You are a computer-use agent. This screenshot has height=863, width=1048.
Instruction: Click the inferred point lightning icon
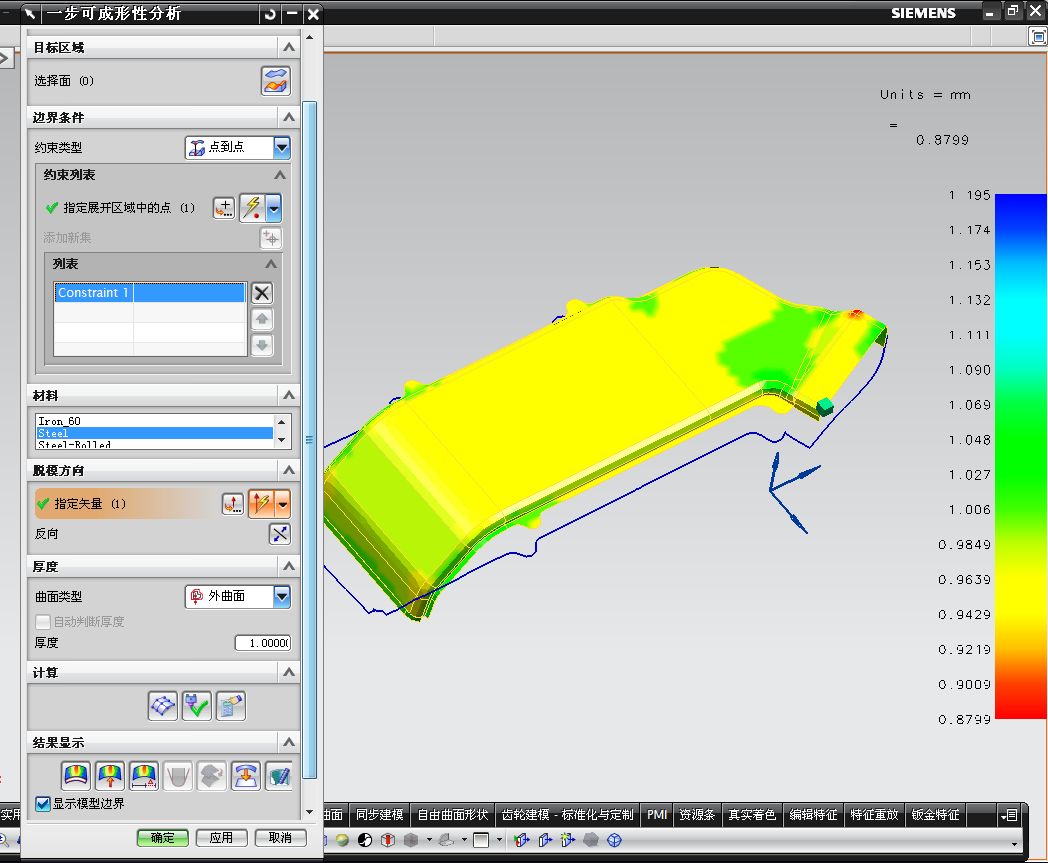pyautogui.click(x=253, y=208)
